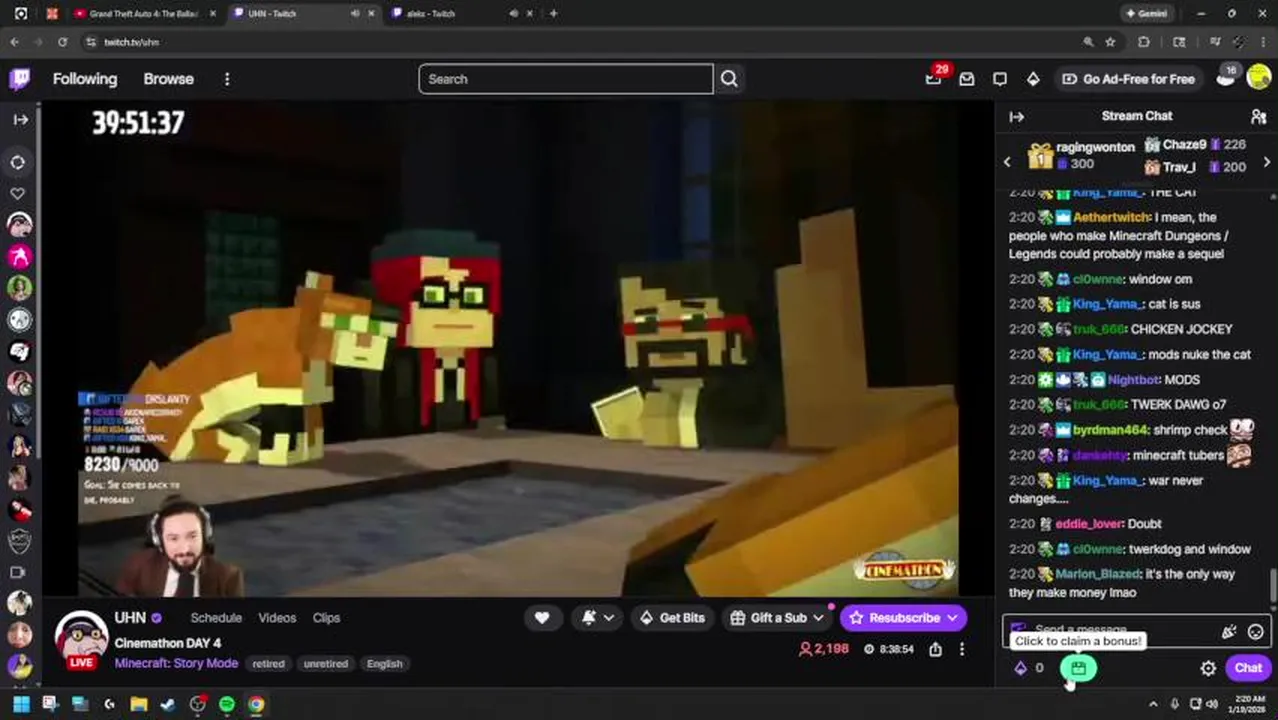1278x720 pixels.
Task: Open chat settings gear
Action: click(1208, 668)
